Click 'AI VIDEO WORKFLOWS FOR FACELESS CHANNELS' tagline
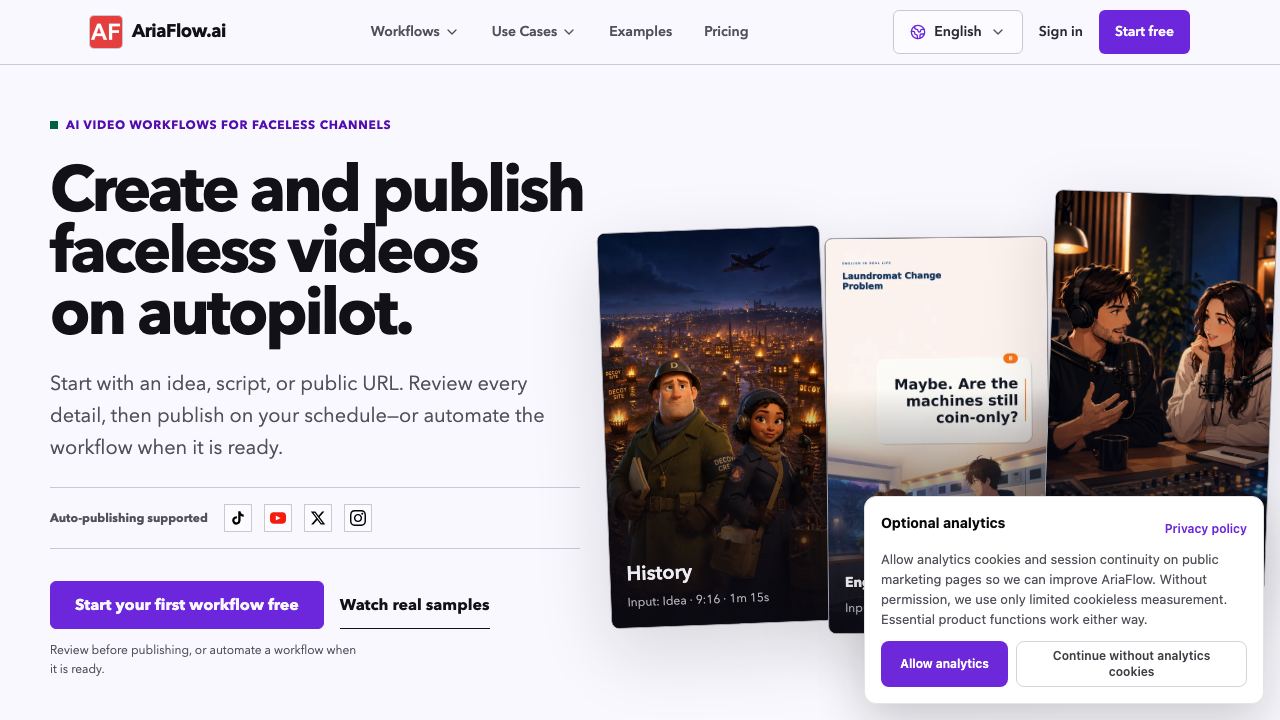Viewport: 1280px width, 720px height. click(228, 125)
